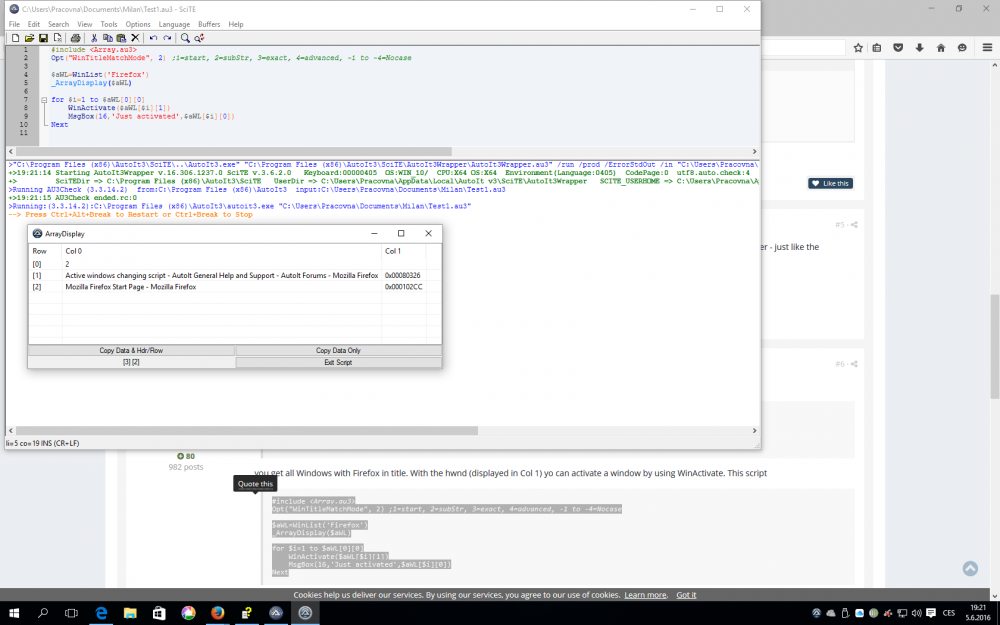Bookmark this page with Firefox star icon

[x=858, y=48]
